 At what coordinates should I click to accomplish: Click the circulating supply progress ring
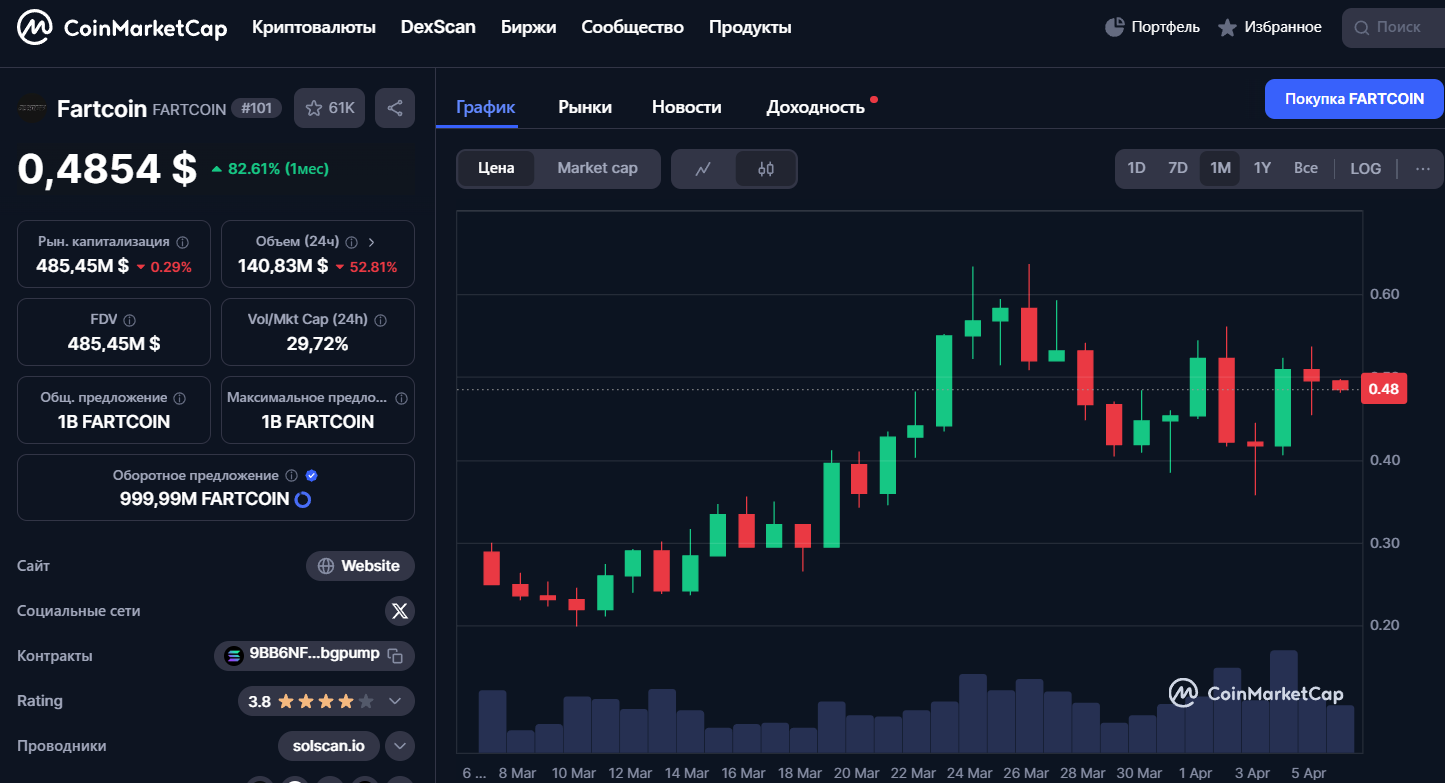pos(303,499)
